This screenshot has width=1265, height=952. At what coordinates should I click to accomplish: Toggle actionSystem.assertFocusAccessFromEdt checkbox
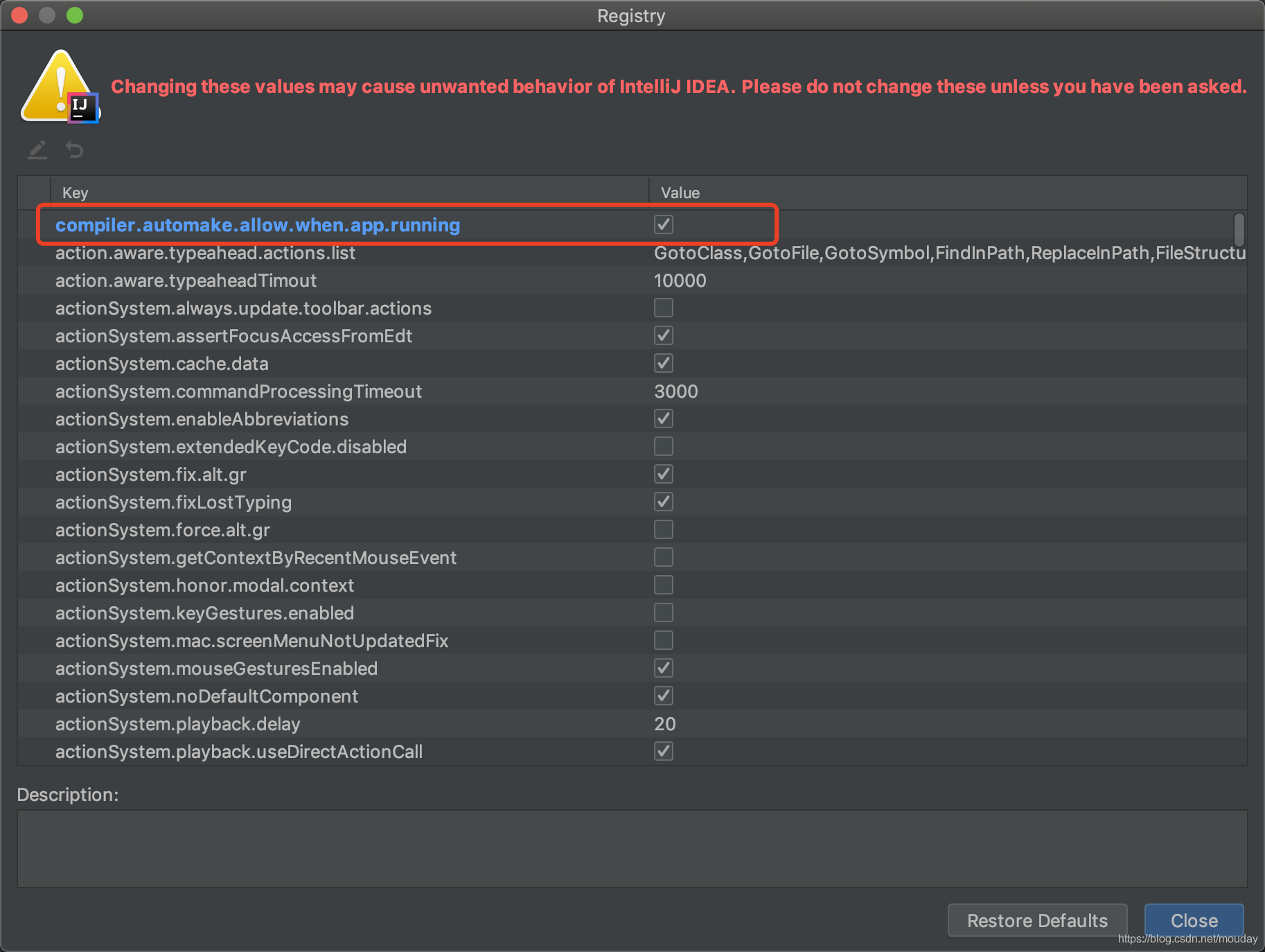coord(664,335)
